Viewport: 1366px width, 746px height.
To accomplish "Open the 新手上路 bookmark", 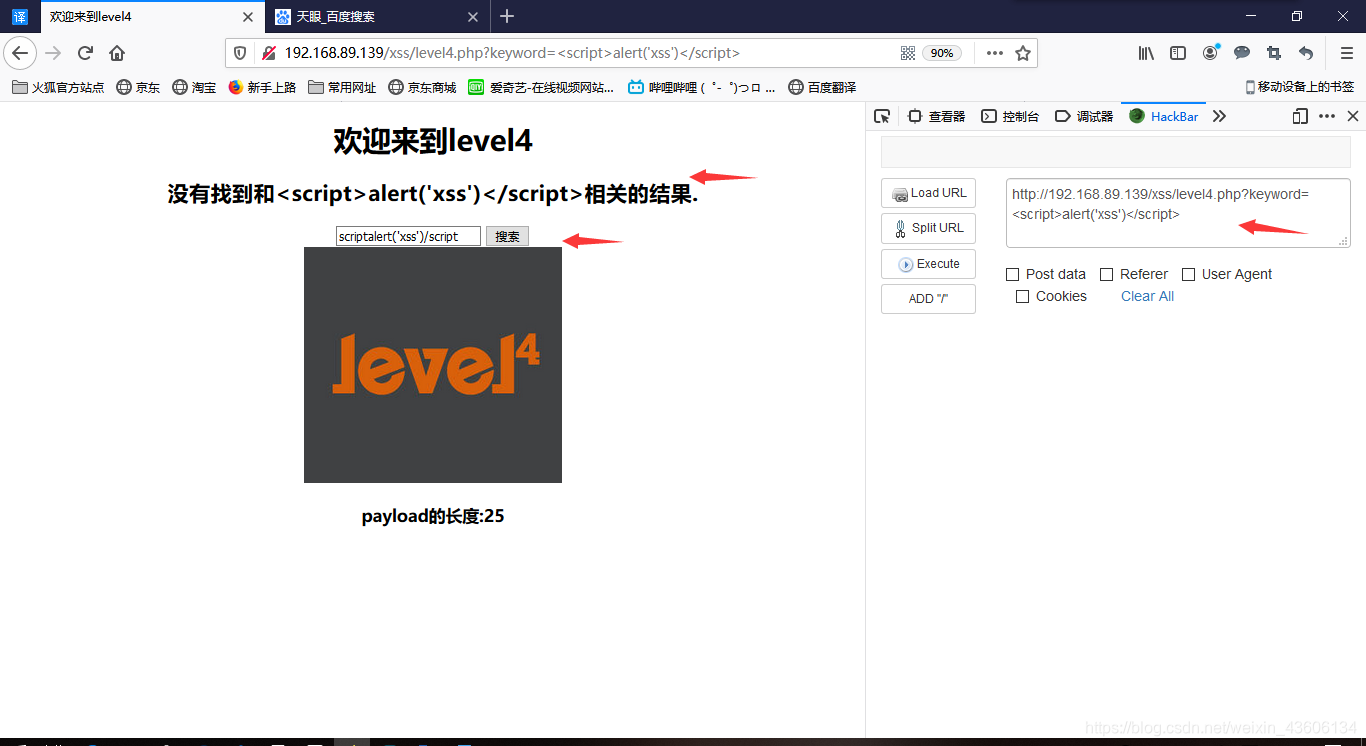I will [x=262, y=87].
